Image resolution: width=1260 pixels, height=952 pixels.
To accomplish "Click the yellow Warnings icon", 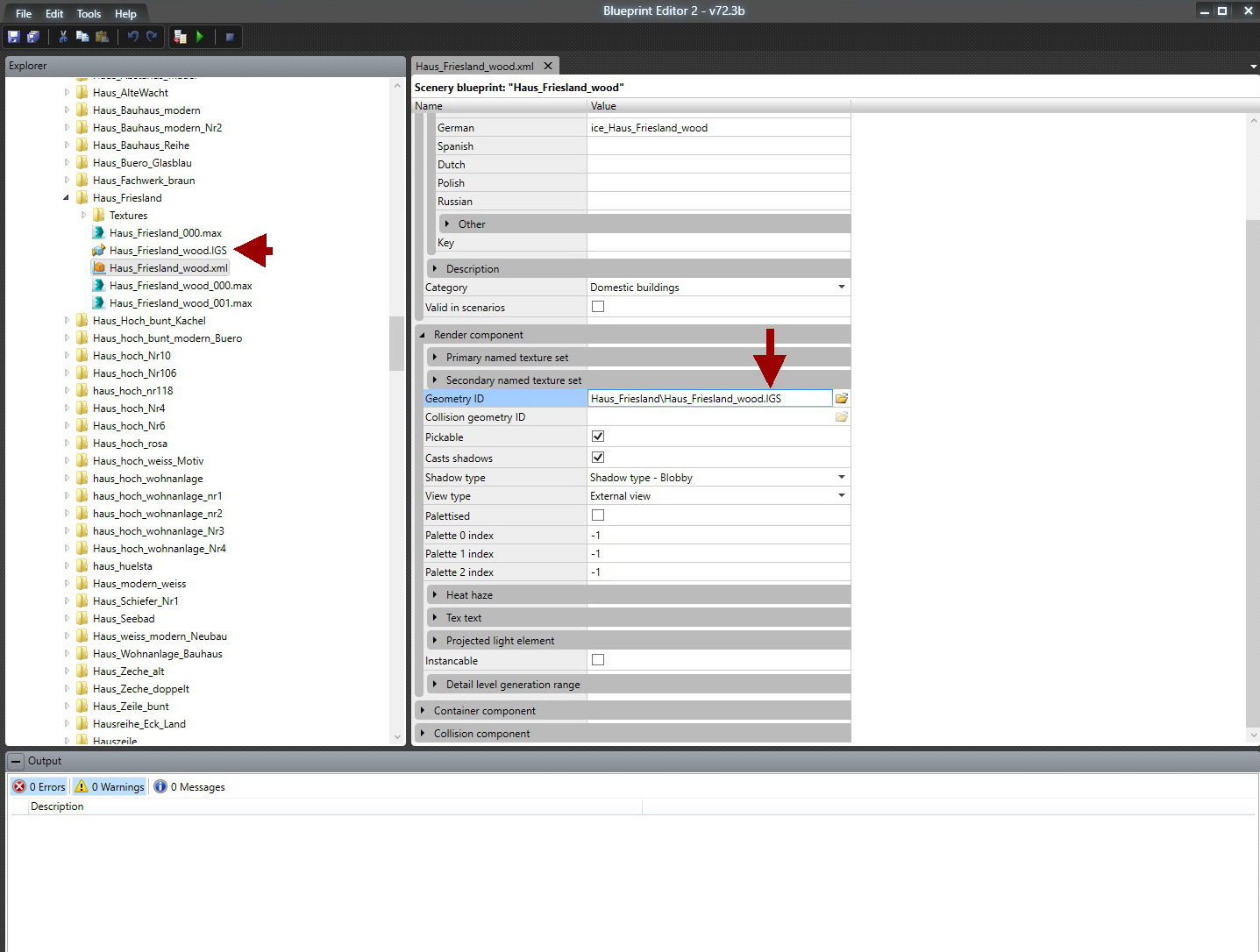I will [82, 787].
